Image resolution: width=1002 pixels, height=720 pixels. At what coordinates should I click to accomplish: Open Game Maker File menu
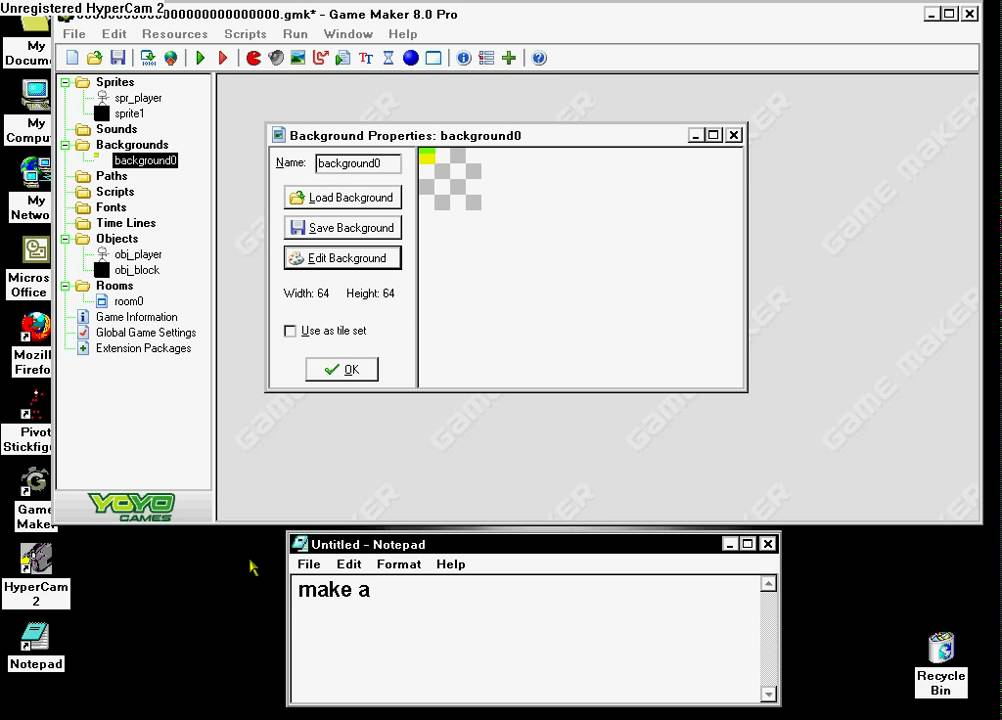(74, 34)
